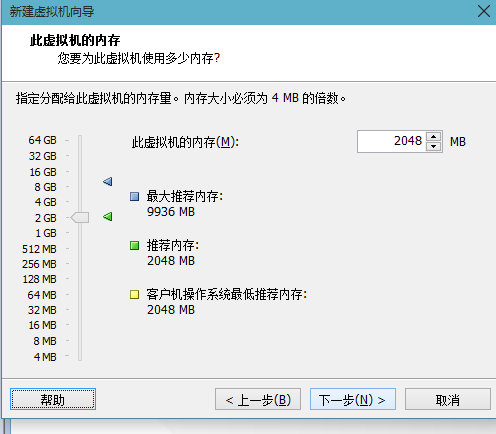Click the green square legend for 推荐内存
Image resolution: width=496 pixels, height=434 pixels.
pos(134,246)
